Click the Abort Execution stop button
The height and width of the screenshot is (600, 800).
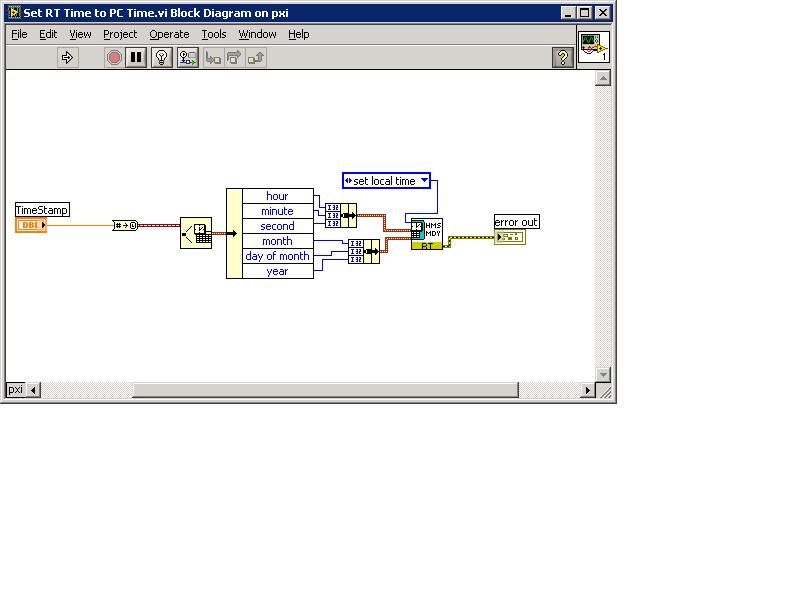(114, 57)
